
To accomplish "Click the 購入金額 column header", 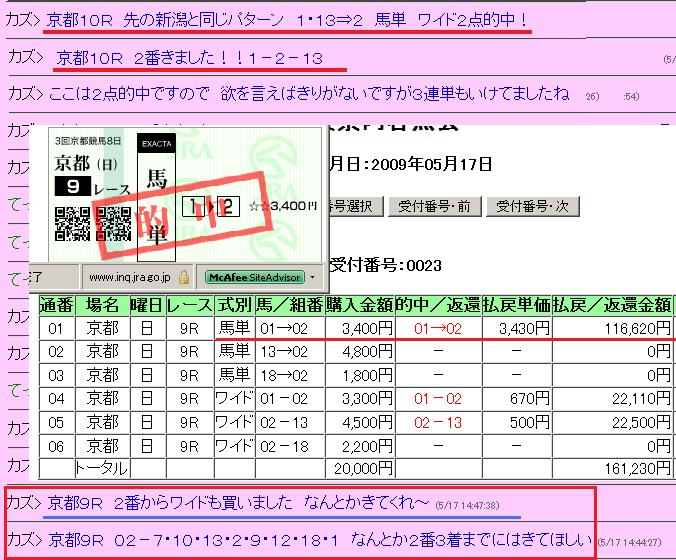I will pos(360,305).
